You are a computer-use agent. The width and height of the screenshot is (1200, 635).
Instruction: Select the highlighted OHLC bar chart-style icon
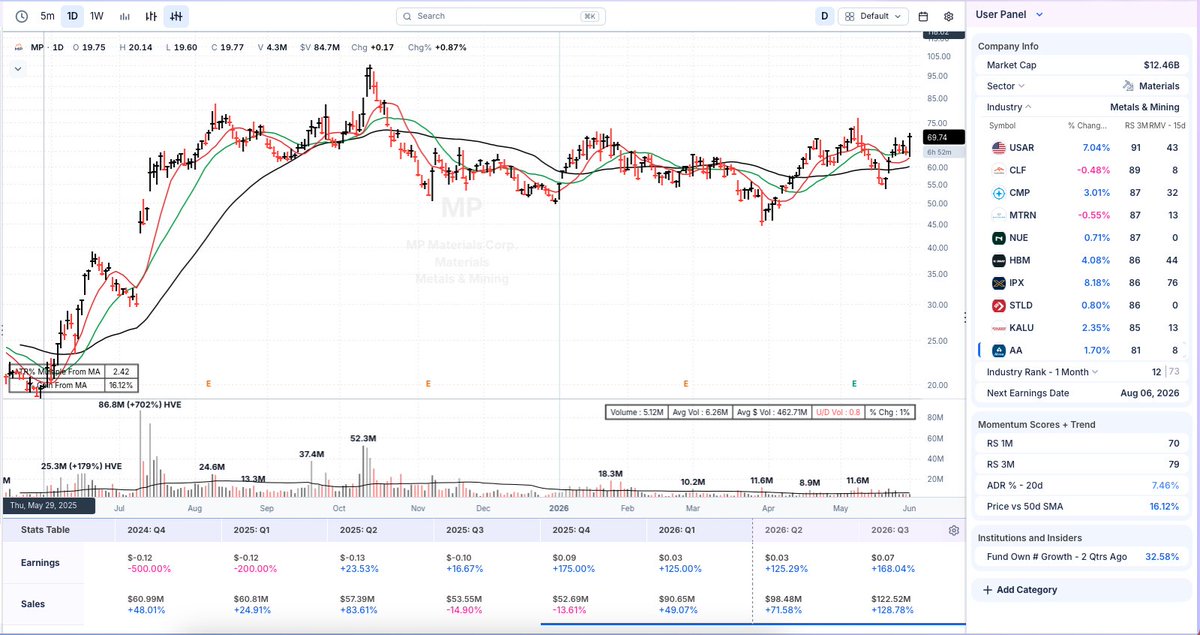pyautogui.click(x=176, y=16)
